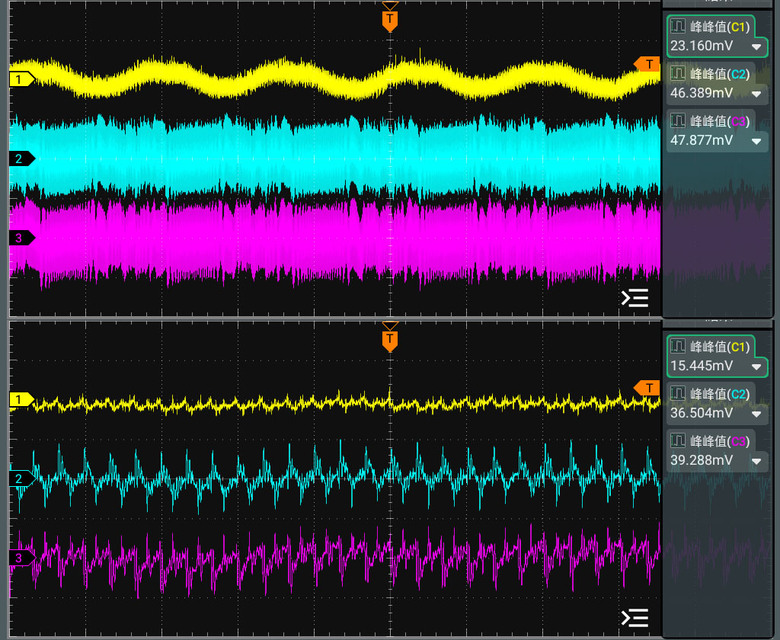Expand the 23.160mV C1 measurement dropdown
This screenshot has height=640, width=780.
[x=757, y=47]
